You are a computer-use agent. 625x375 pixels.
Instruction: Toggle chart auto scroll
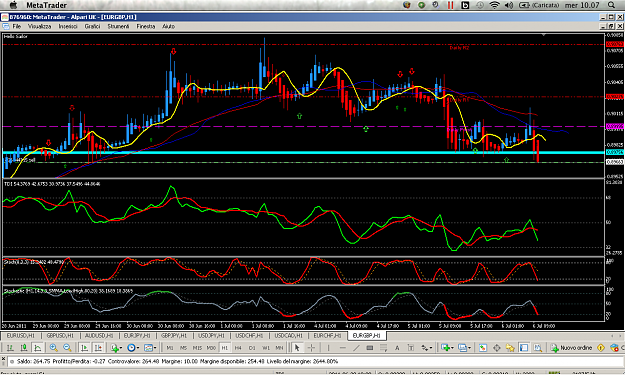[84, 348]
